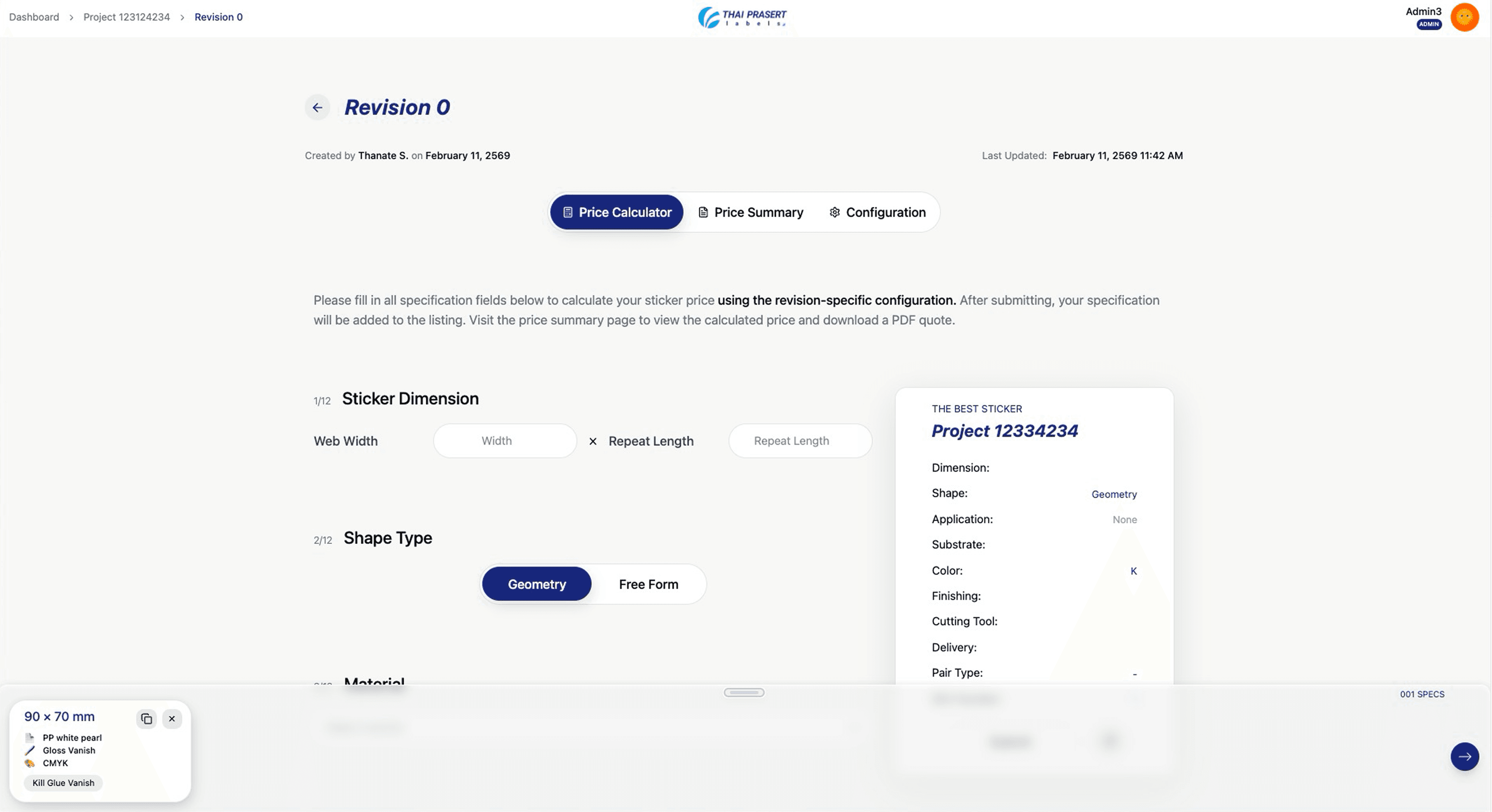This screenshot has width=1492, height=812.
Task: Click the Dimension label in summary
Action: coord(960,468)
